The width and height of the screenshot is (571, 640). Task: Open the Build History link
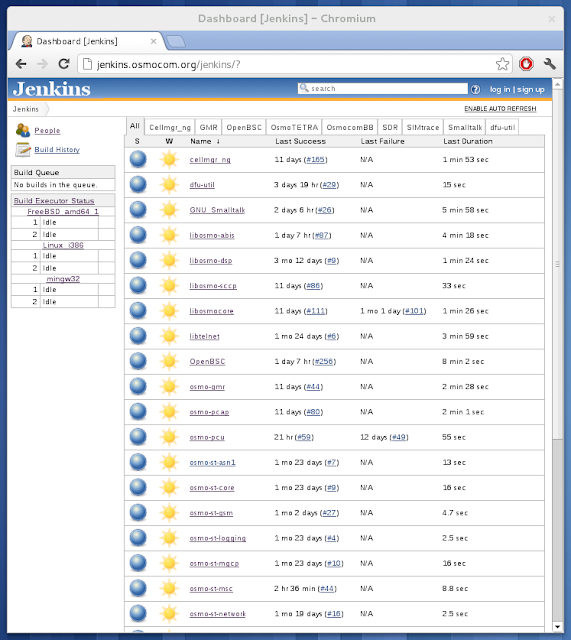pyautogui.click(x=57, y=149)
